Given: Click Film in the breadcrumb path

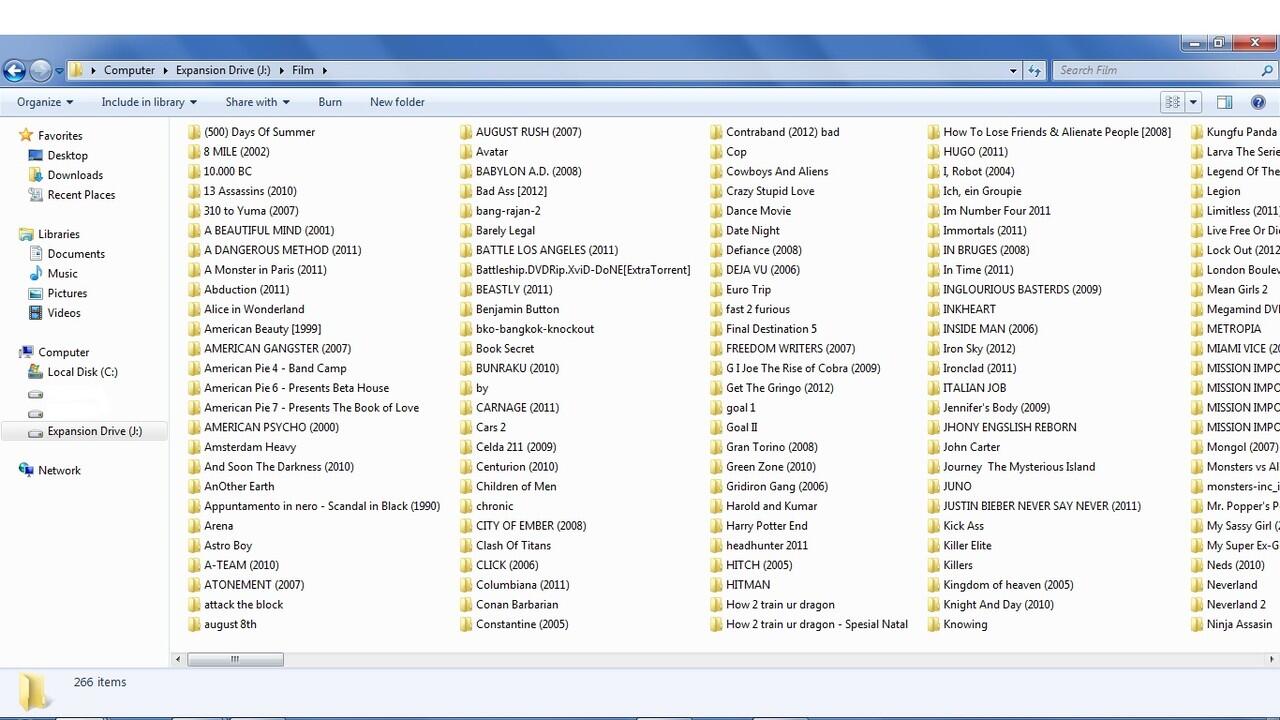Looking at the screenshot, I should (303, 70).
